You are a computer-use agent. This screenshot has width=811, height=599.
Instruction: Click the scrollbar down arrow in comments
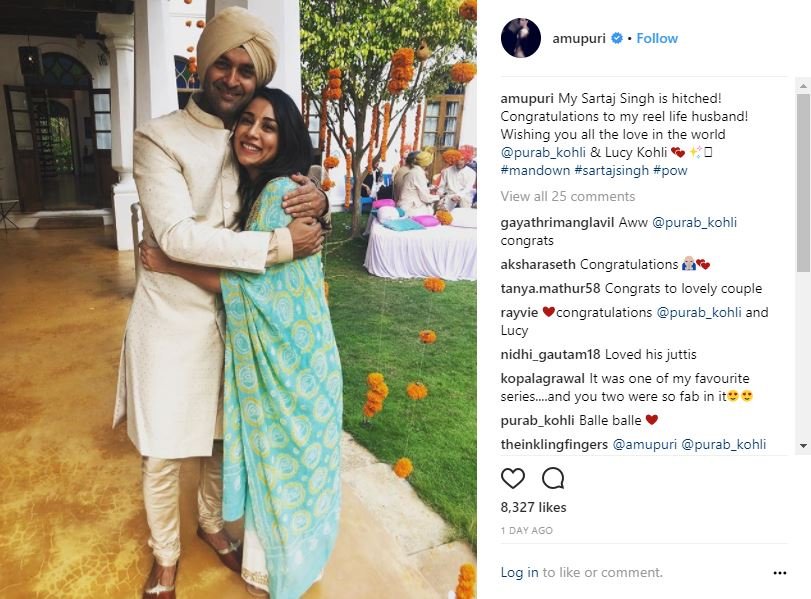[x=803, y=445]
